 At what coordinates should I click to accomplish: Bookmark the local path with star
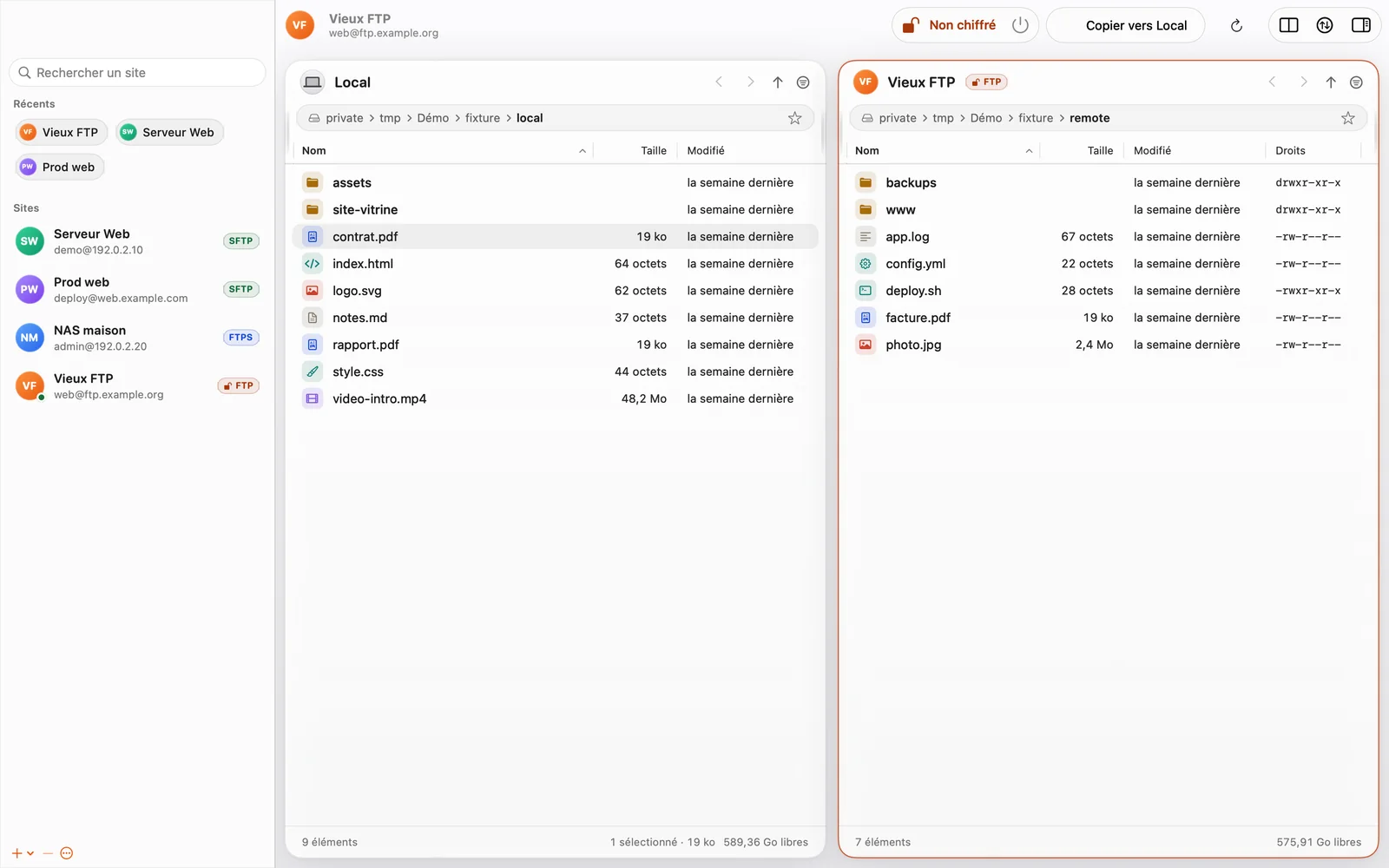(x=794, y=118)
